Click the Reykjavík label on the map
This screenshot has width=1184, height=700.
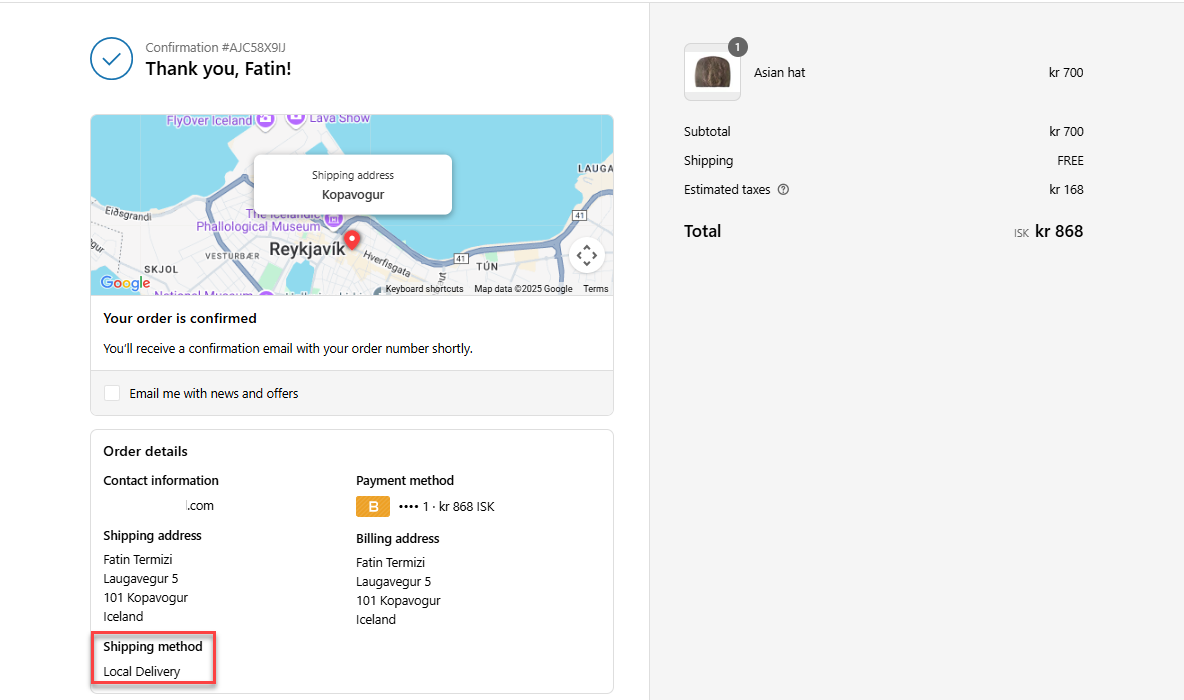click(x=306, y=249)
